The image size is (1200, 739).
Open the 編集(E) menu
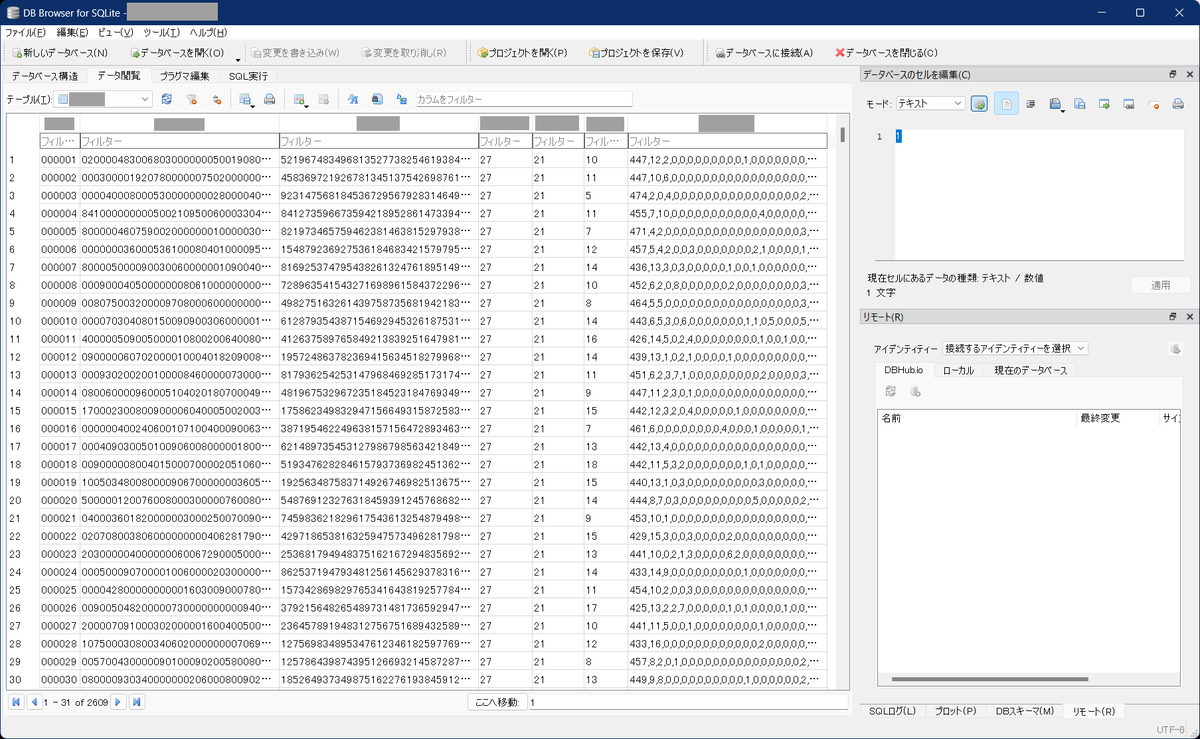pos(73,33)
